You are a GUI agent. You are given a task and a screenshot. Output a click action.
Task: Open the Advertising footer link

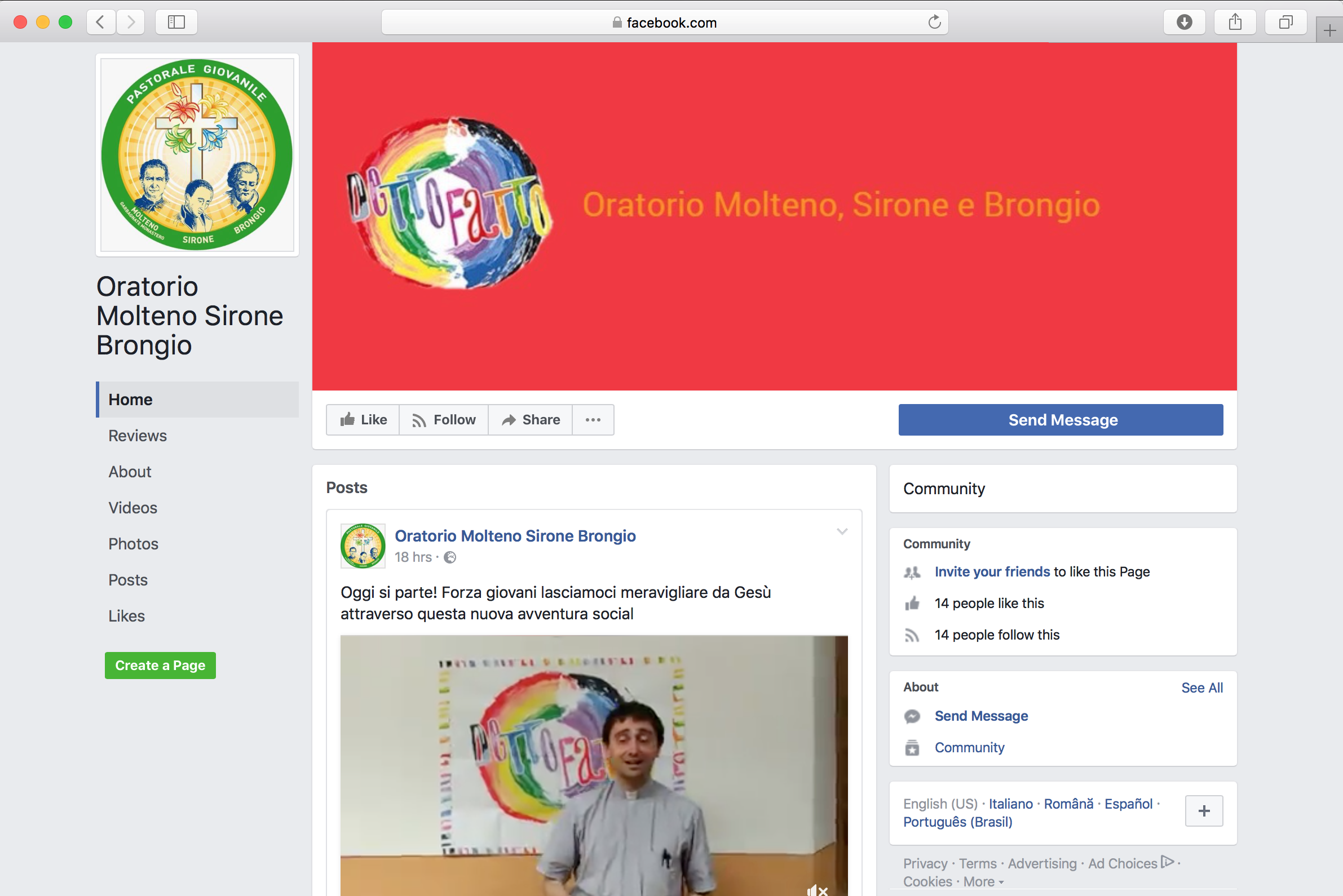[x=1042, y=863]
